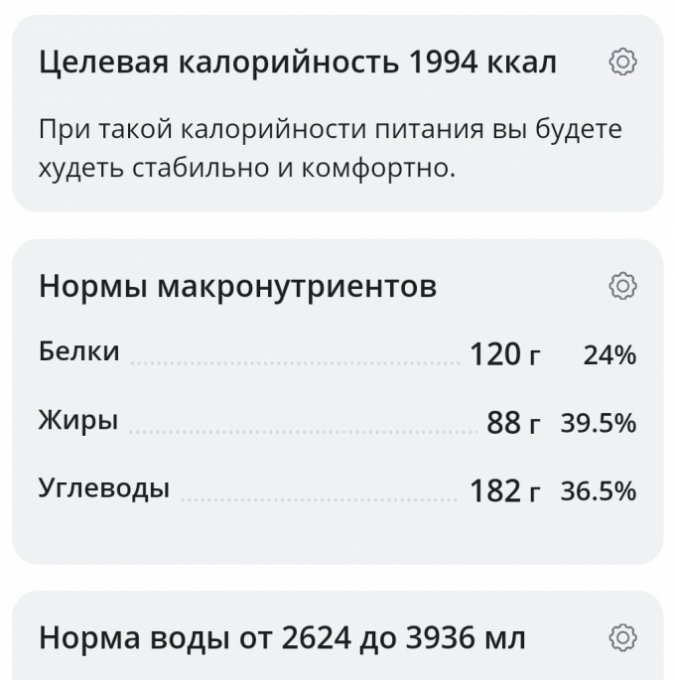The height and width of the screenshot is (680, 675).
Task: Tap the 24% protein percentage
Action: 610,355
